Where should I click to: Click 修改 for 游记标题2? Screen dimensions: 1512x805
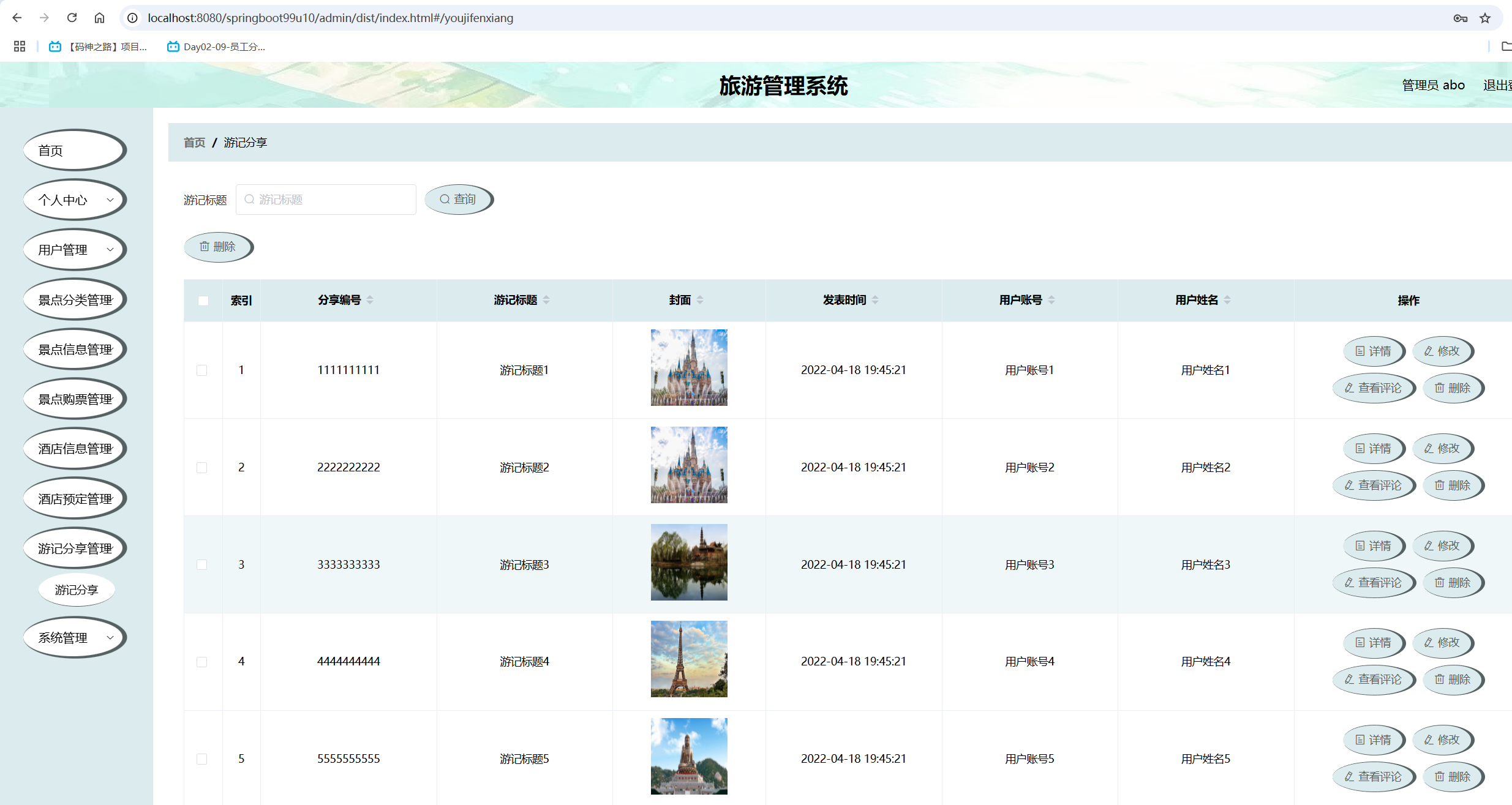point(1443,449)
